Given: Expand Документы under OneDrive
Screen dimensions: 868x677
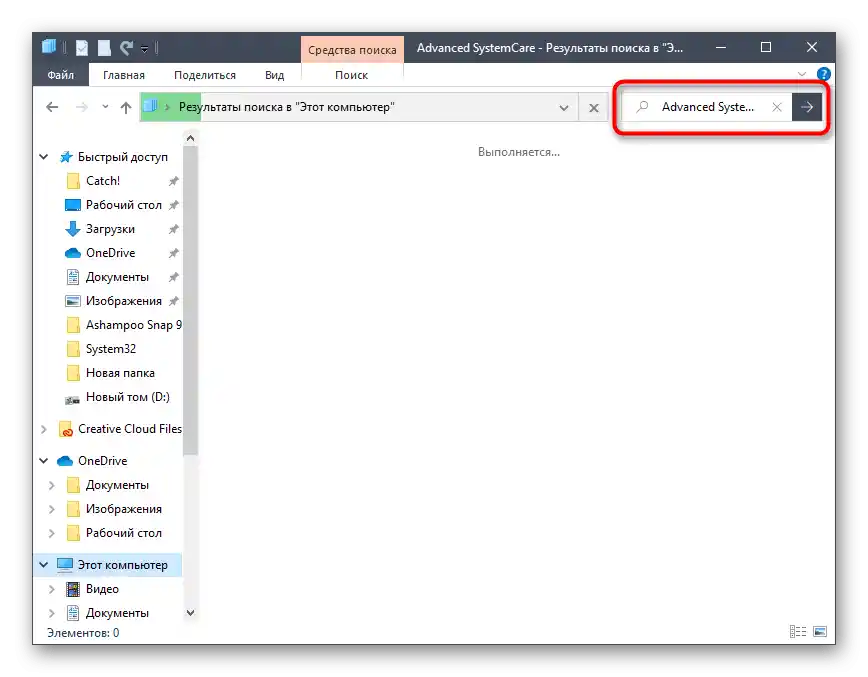Looking at the screenshot, I should tap(51, 485).
